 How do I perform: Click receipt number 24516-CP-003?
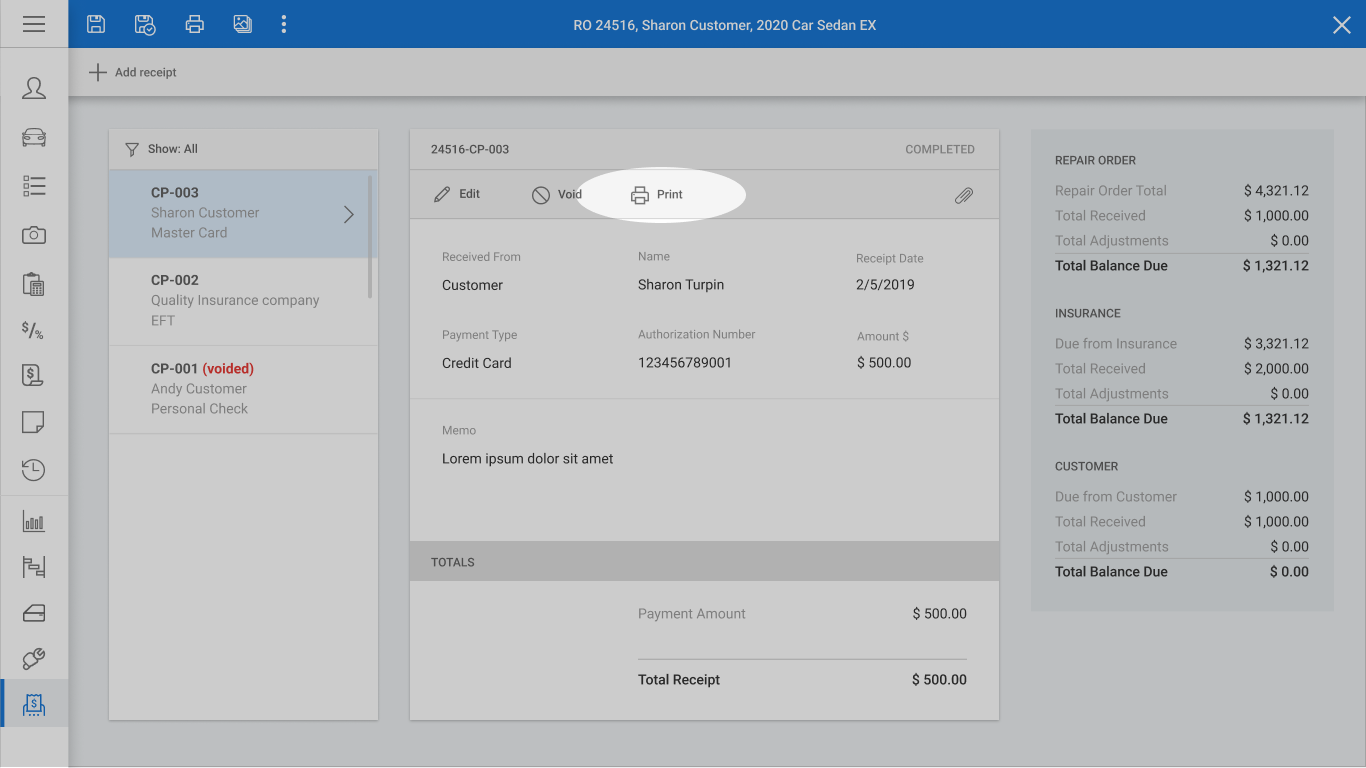point(470,149)
